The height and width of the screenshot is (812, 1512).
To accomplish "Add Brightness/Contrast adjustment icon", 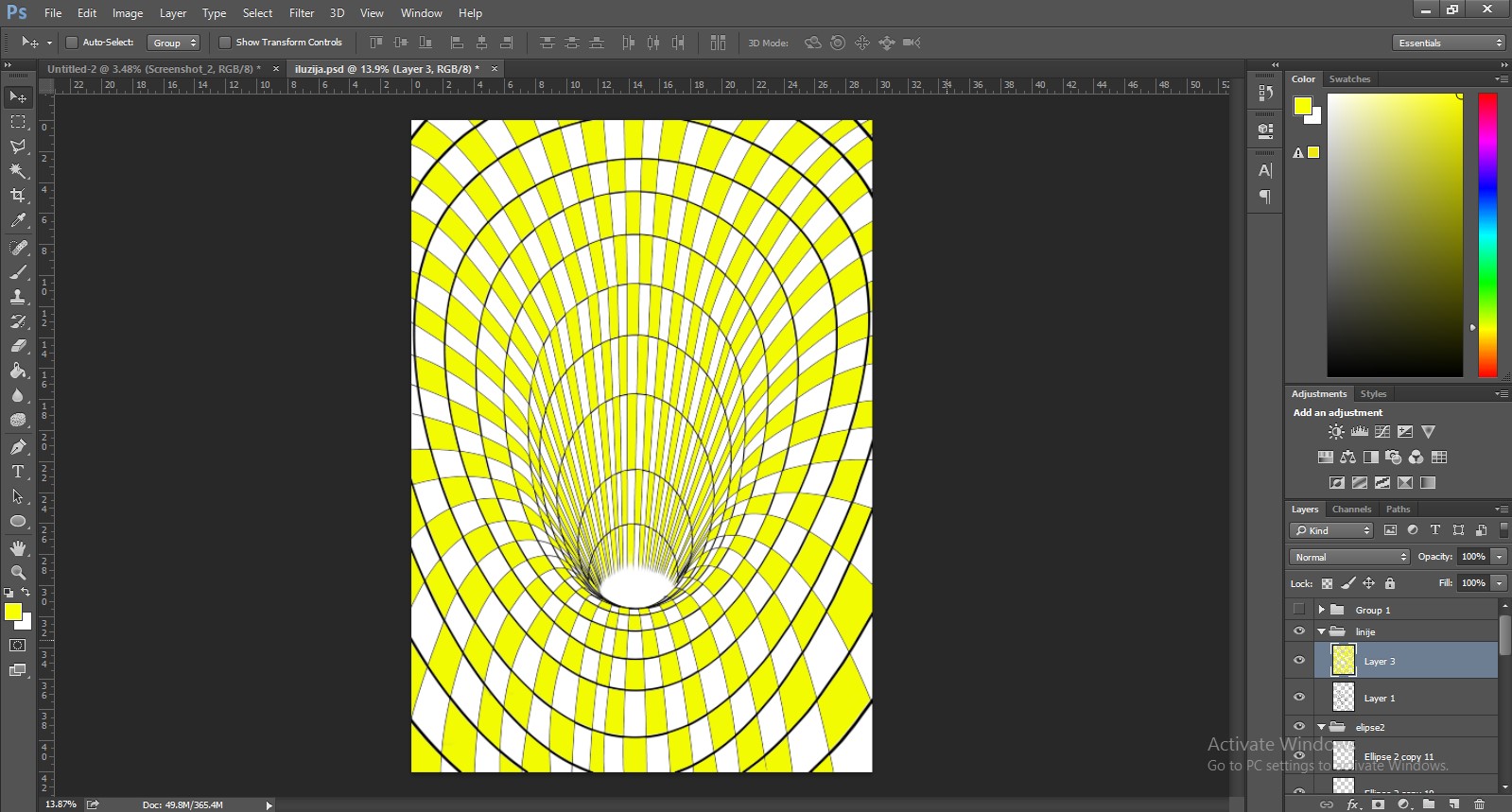I will [1336, 432].
